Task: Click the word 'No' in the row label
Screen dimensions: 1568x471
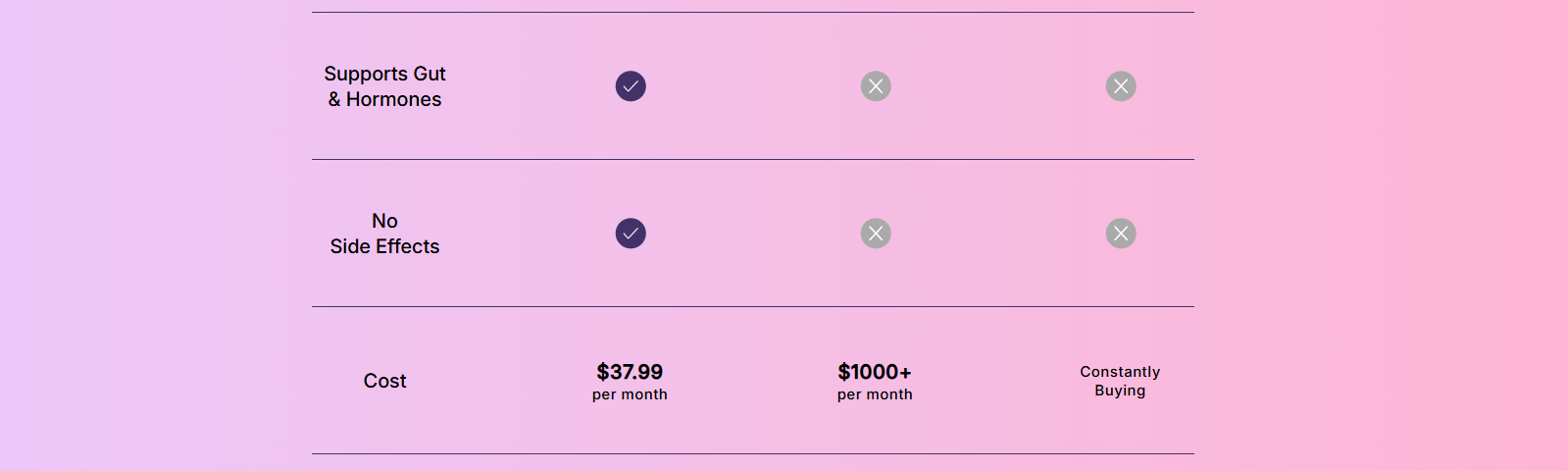Action: (384, 221)
